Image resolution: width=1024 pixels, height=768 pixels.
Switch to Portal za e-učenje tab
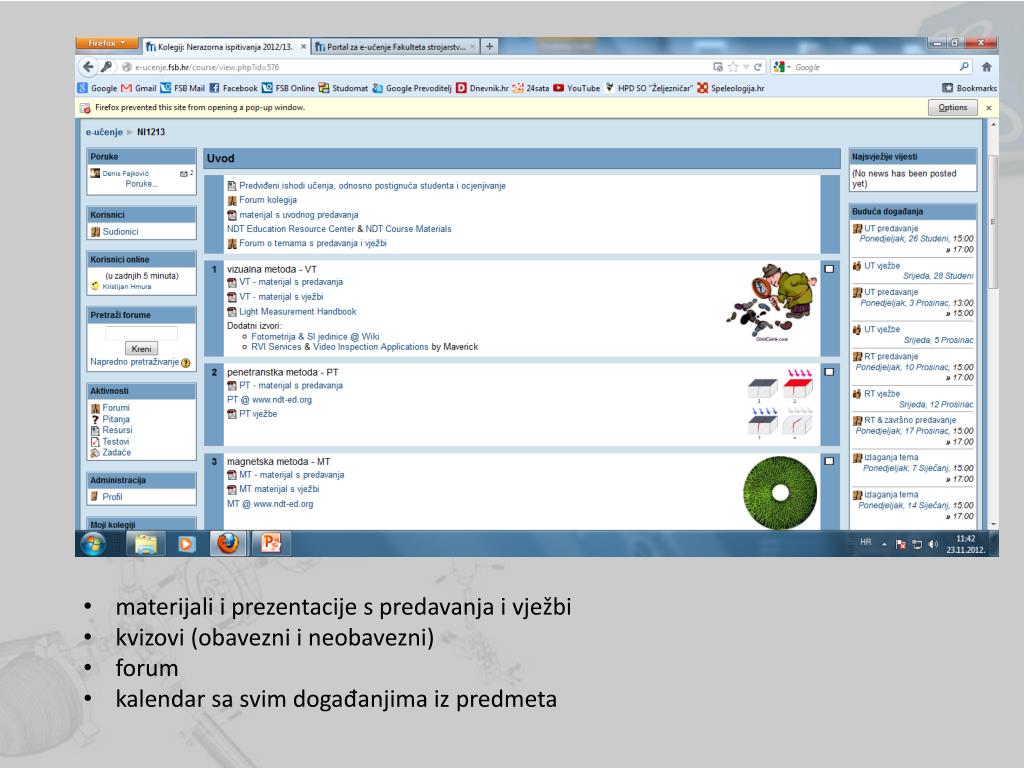pos(395,47)
